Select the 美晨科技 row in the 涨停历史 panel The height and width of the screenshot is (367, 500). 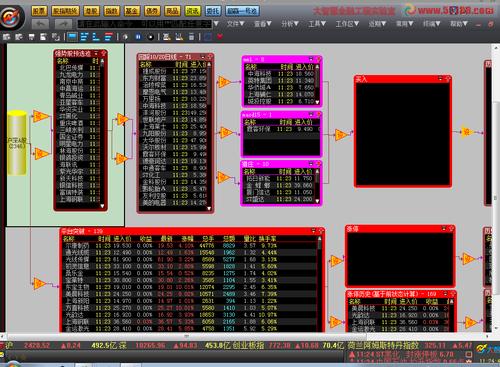coord(399,309)
